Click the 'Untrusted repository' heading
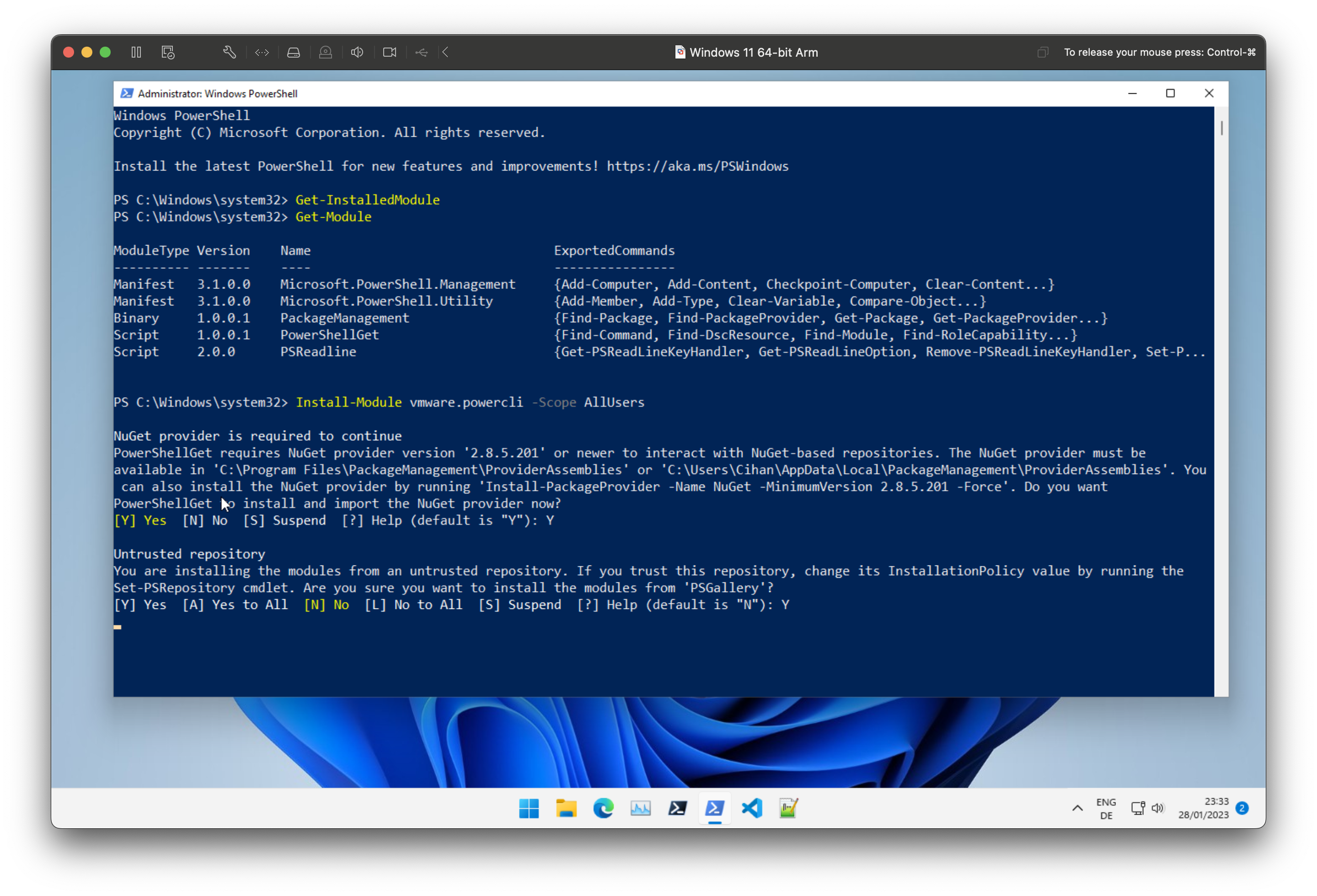 point(189,555)
